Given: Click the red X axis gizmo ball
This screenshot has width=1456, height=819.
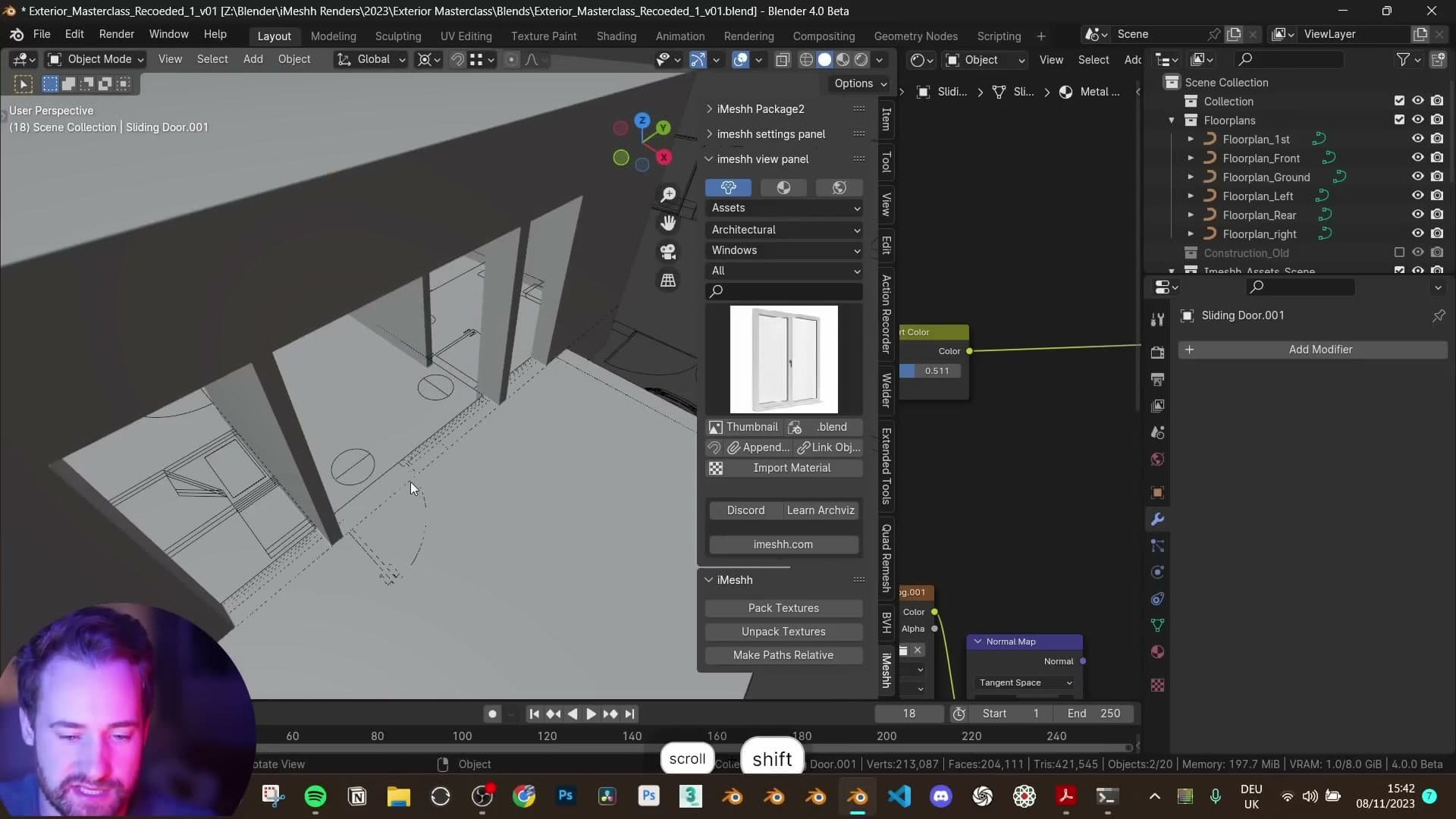Looking at the screenshot, I should (x=664, y=157).
